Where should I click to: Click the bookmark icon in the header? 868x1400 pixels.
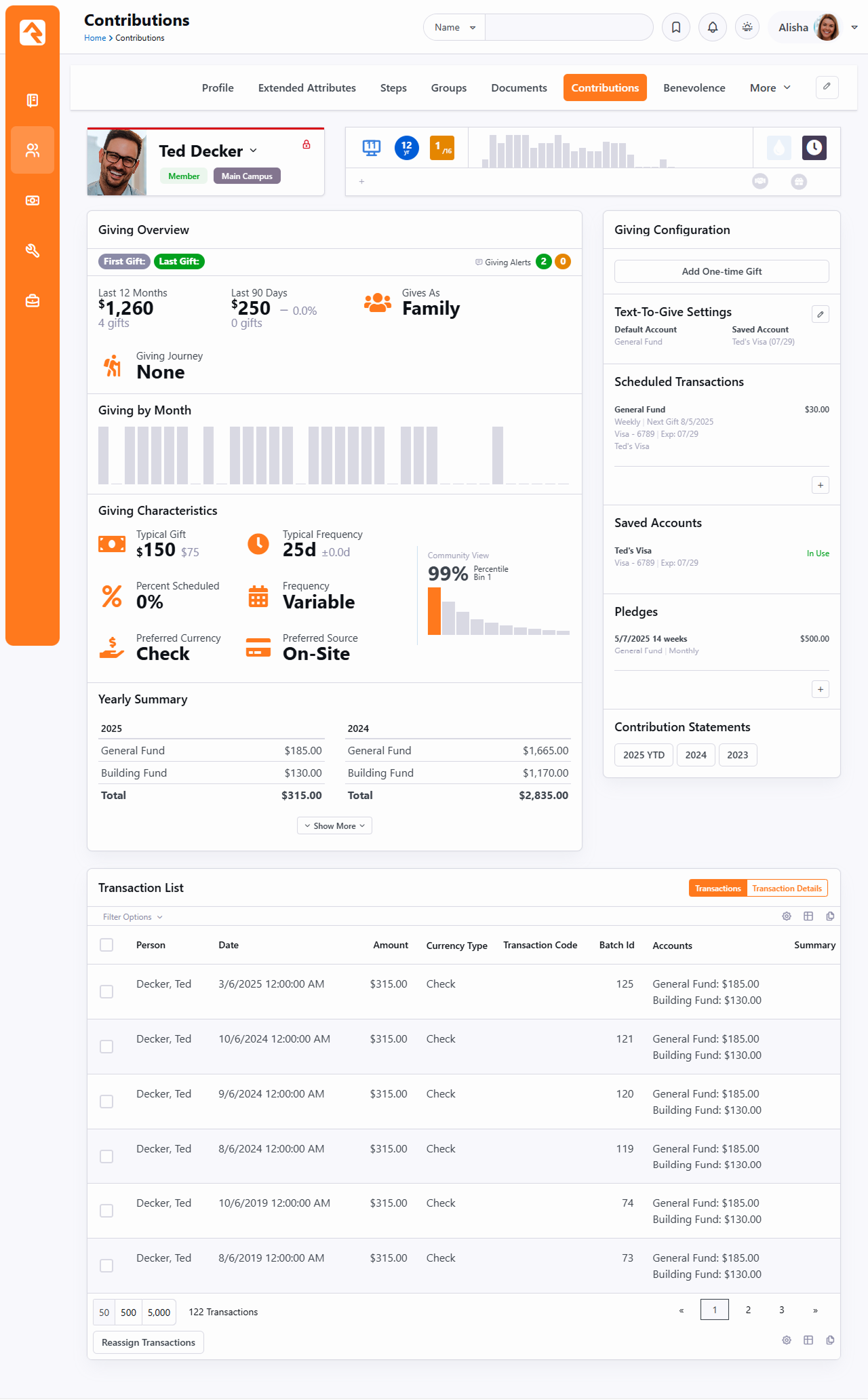coord(676,27)
